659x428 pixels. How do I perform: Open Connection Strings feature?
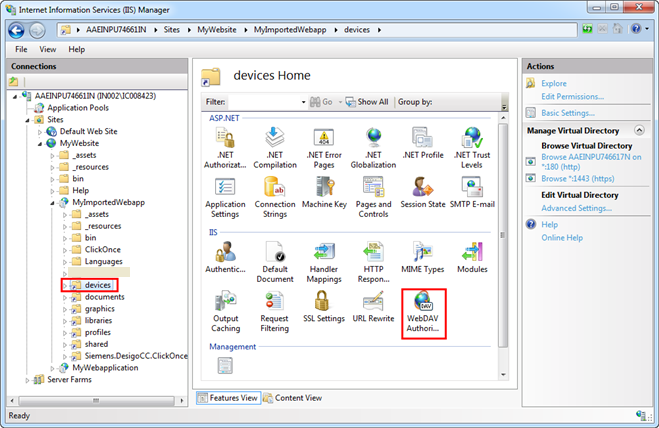[274, 195]
